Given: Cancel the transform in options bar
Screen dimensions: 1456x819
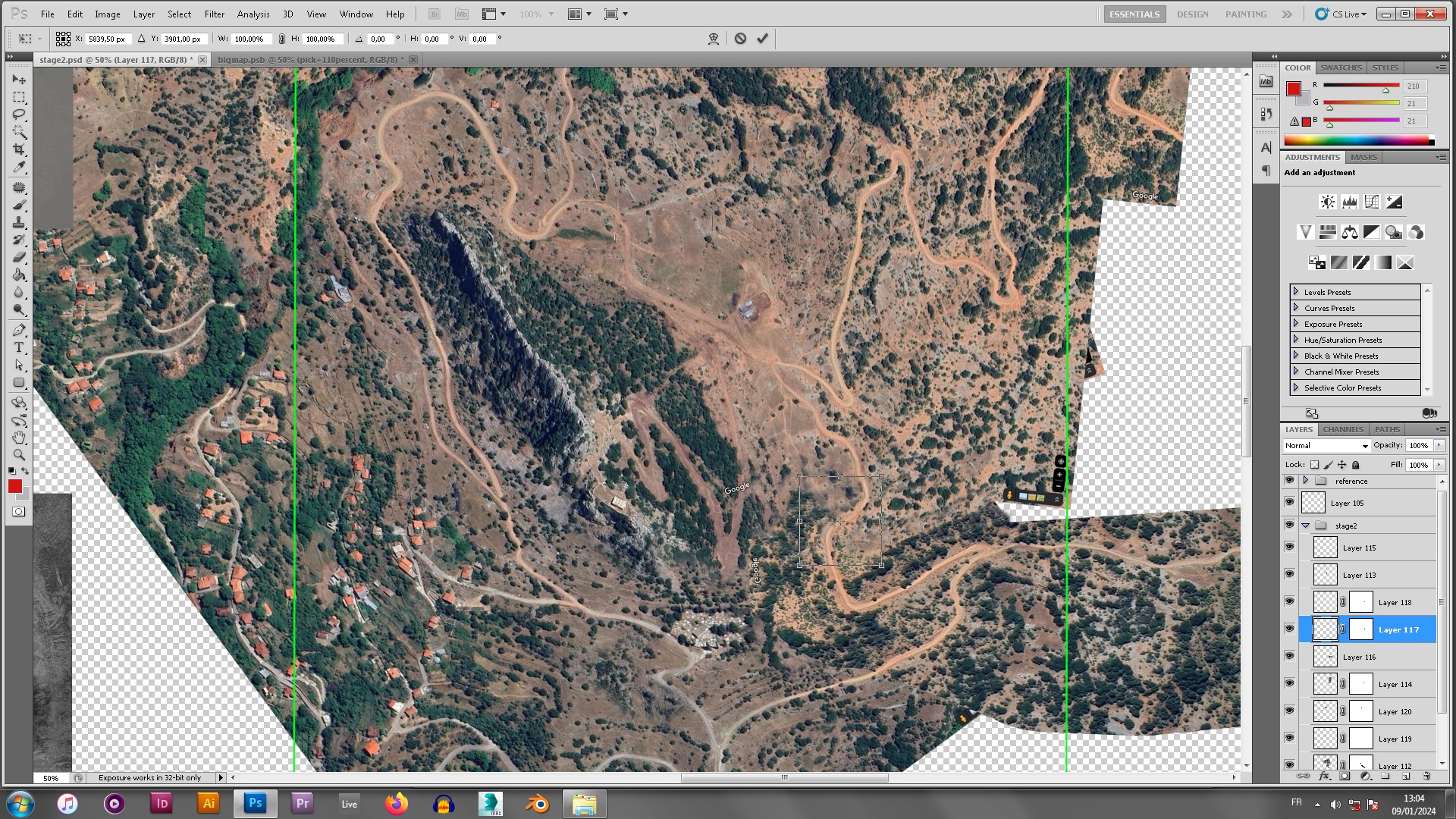Looking at the screenshot, I should (740, 39).
